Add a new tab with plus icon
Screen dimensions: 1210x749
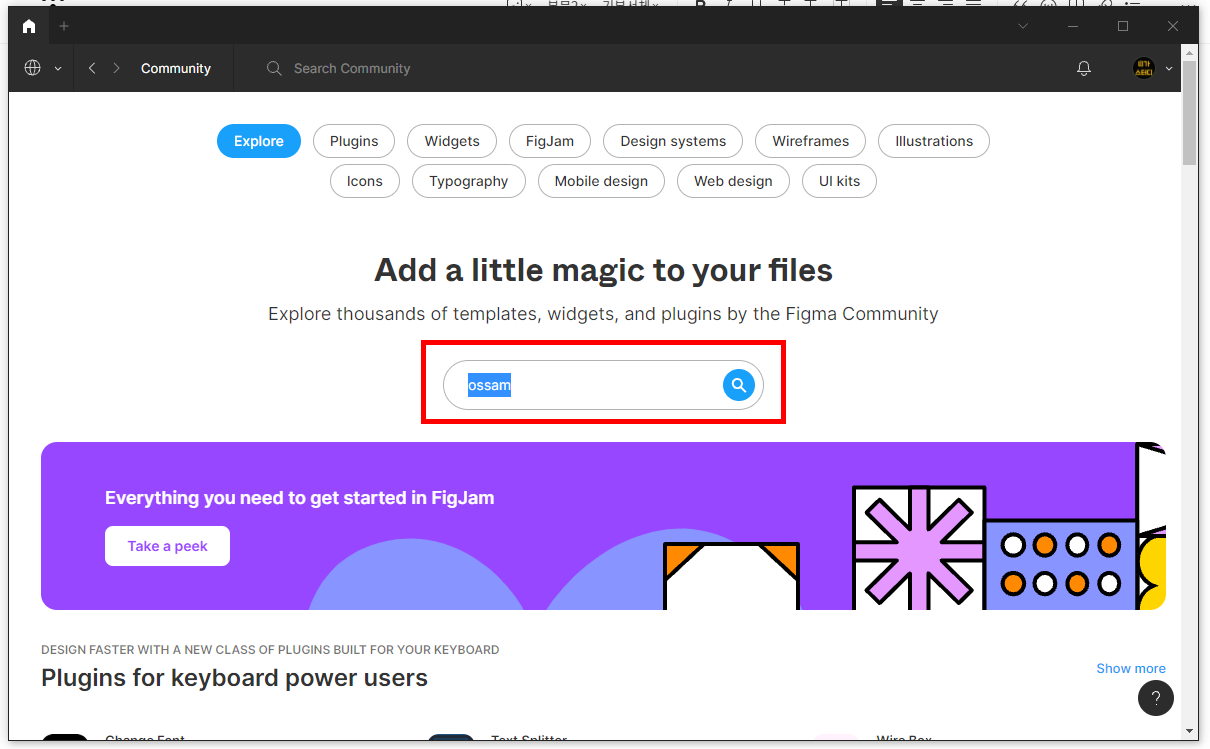[64, 26]
